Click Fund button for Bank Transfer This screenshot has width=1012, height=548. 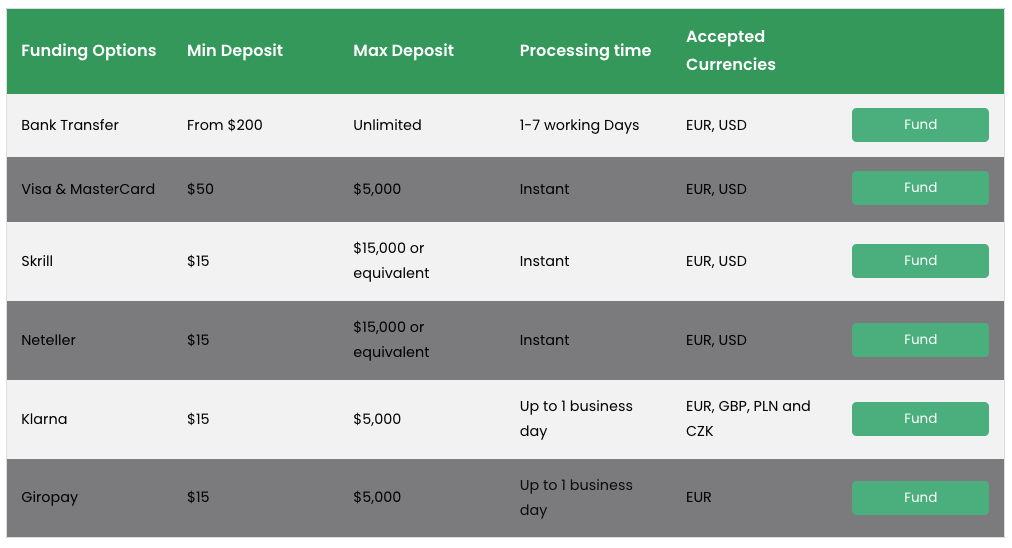pyautogui.click(x=920, y=125)
